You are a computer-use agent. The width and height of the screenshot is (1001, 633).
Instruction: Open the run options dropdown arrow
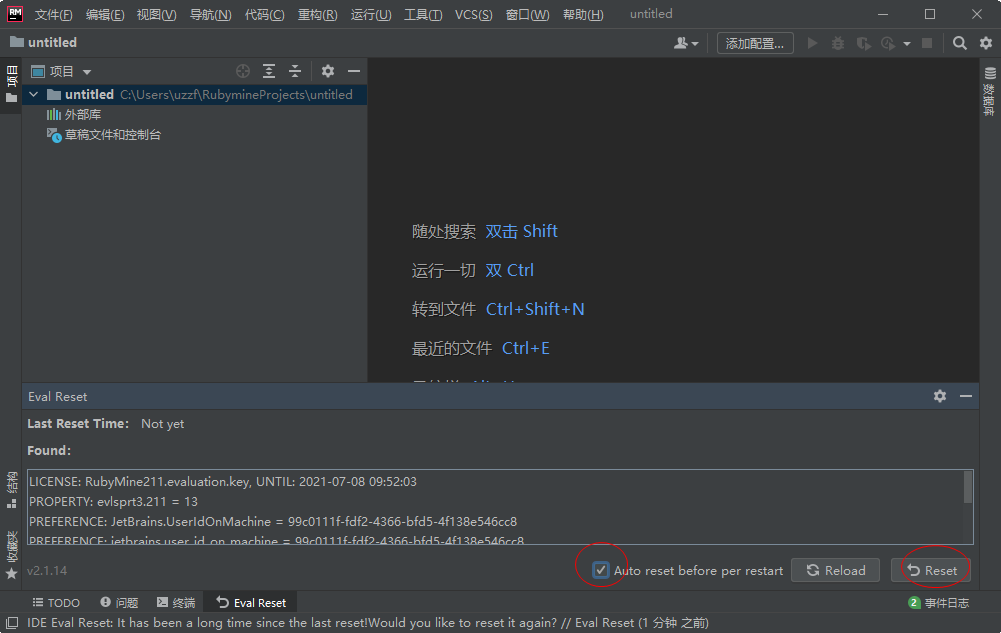[x=907, y=43]
